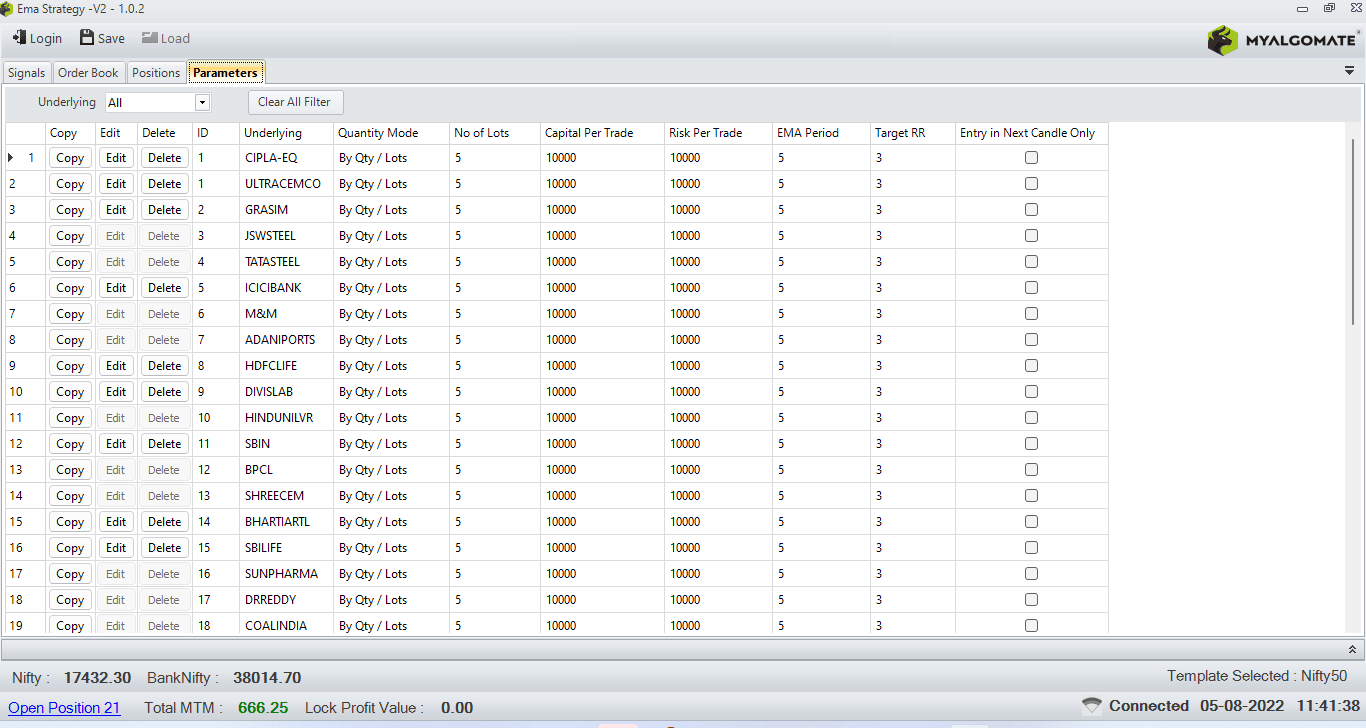
Task: Copy the CIPLA-EQ row
Action: pos(70,158)
